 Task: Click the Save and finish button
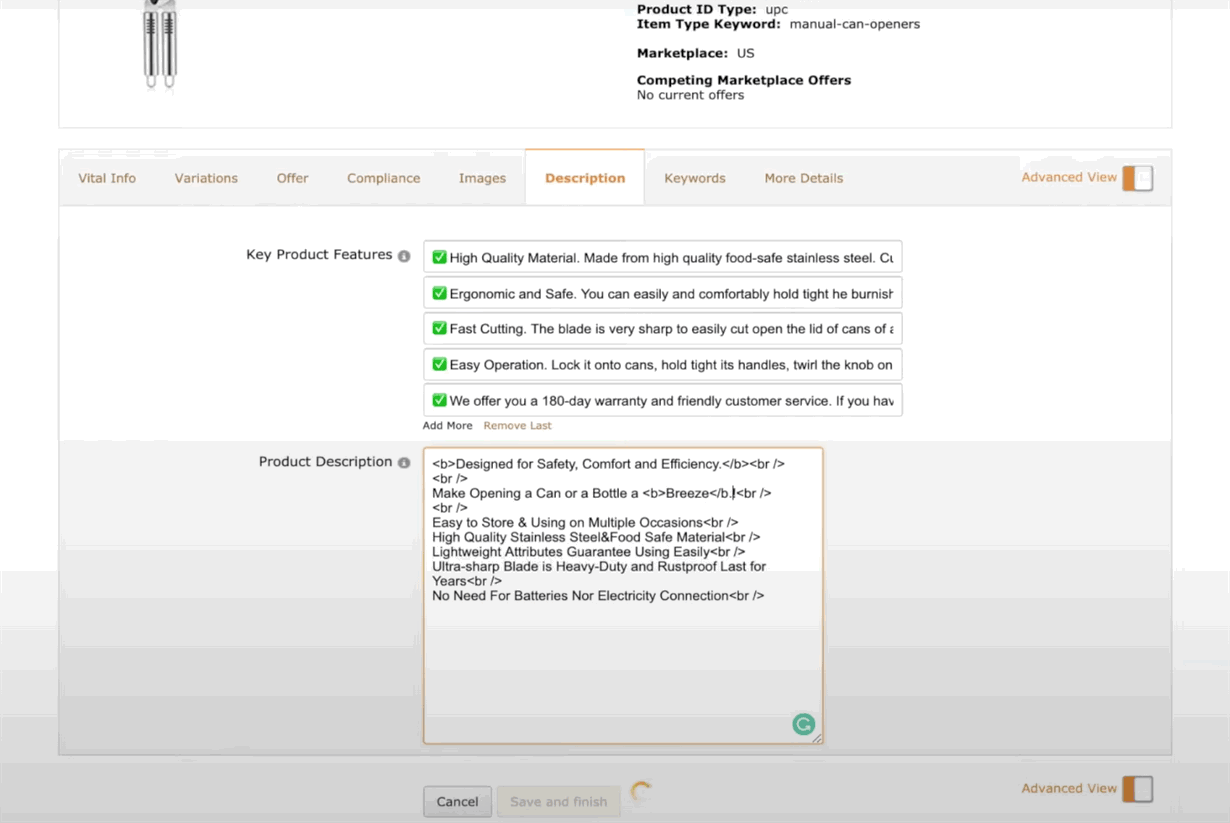click(558, 801)
